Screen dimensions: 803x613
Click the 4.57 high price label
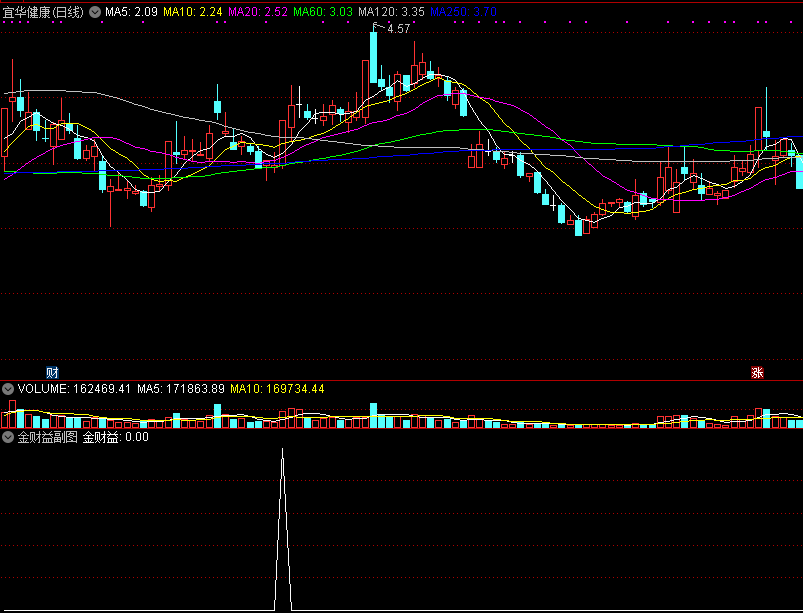point(398,29)
